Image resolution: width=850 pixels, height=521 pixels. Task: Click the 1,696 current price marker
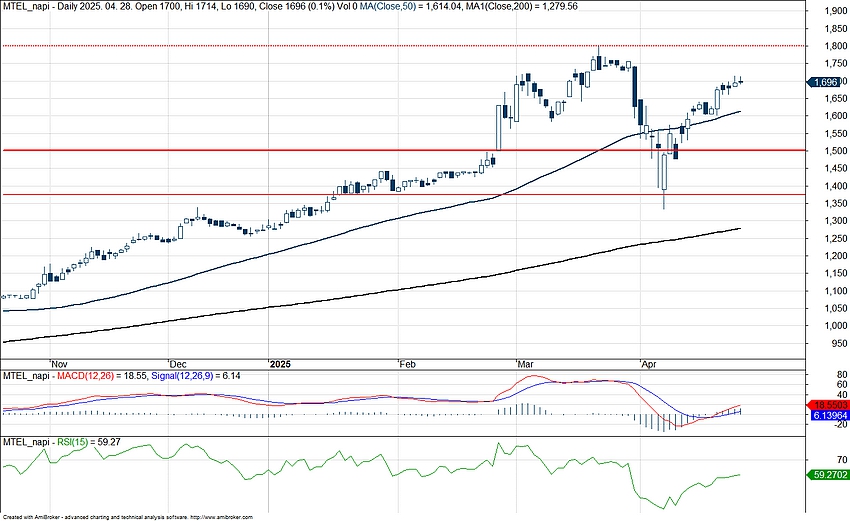pos(825,82)
